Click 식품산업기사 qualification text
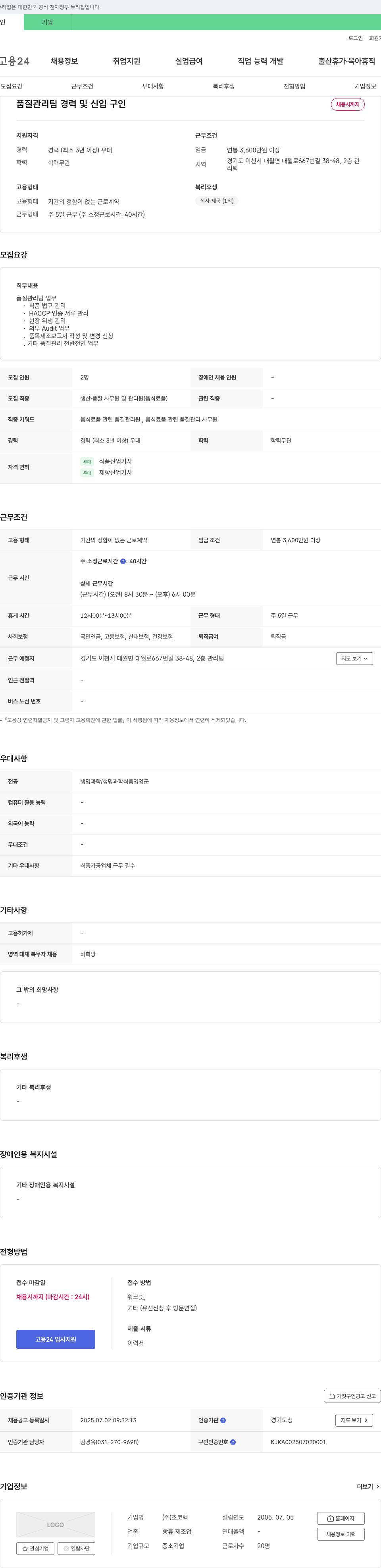Image resolution: width=381 pixels, height=1568 pixels. click(115, 461)
